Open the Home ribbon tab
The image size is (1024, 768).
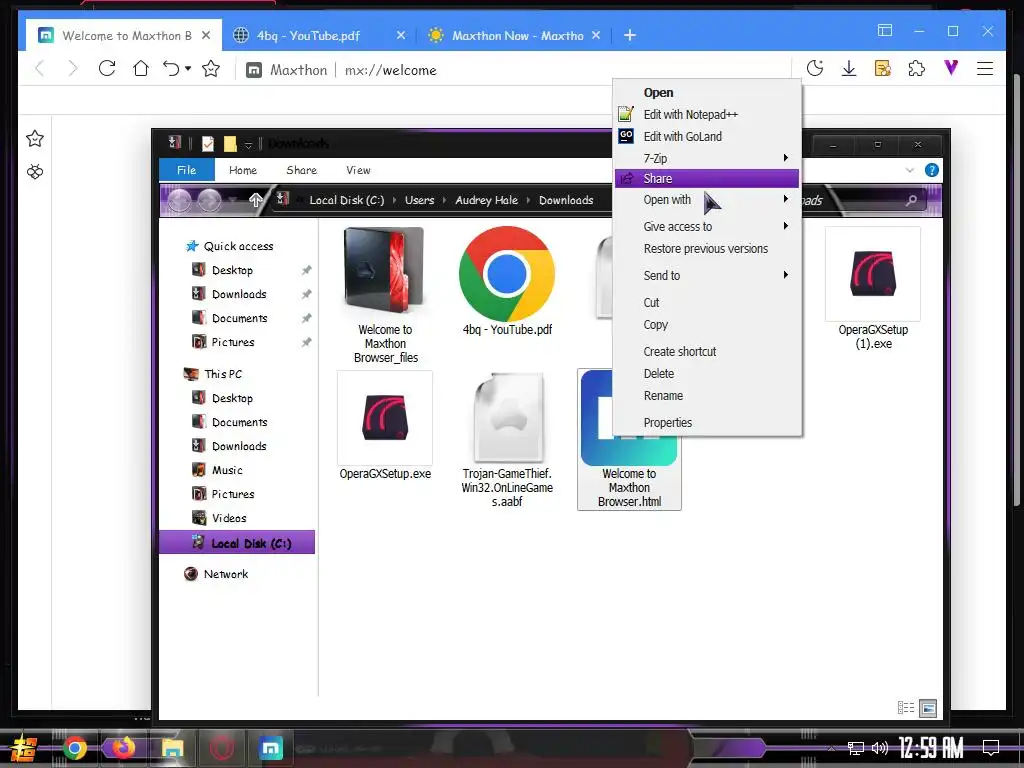coord(243,170)
